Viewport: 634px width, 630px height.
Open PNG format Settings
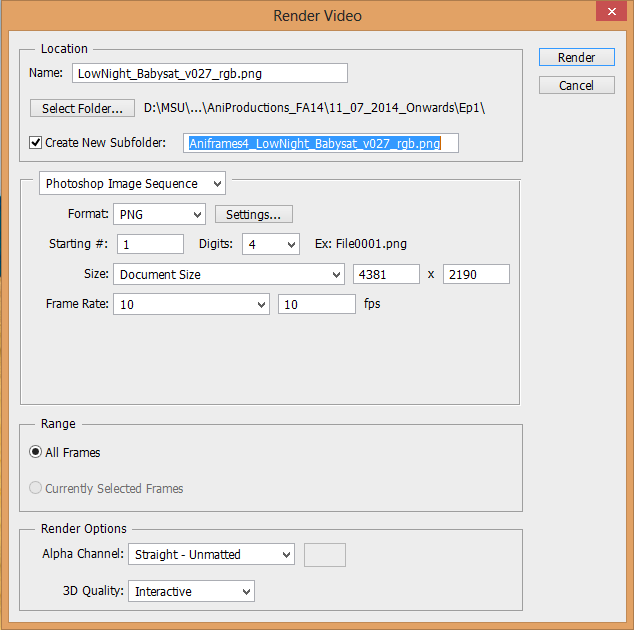pos(254,214)
